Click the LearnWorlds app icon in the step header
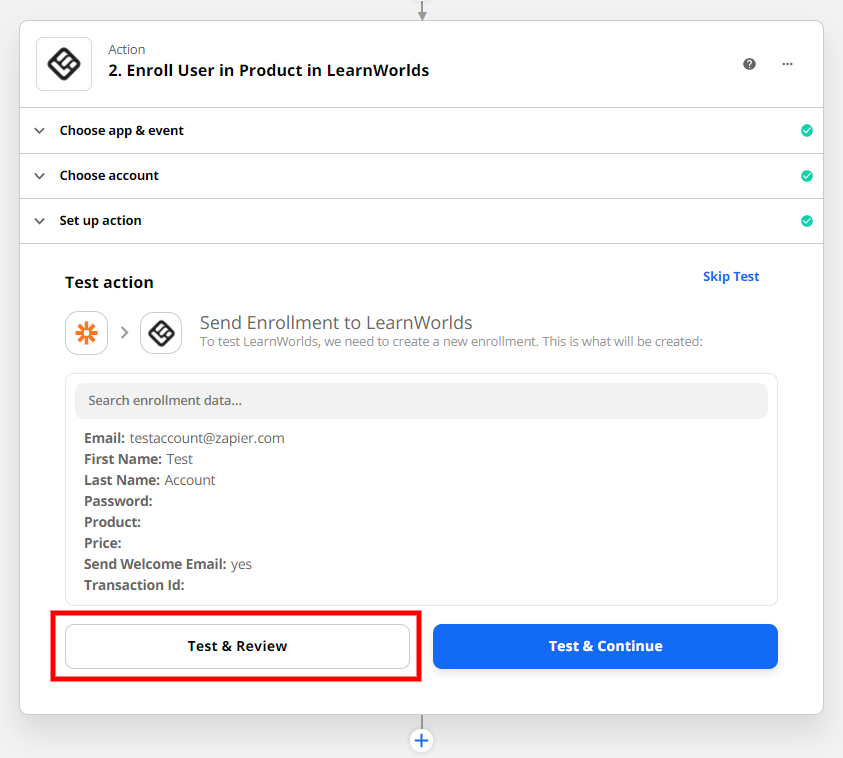Screen dimensions: 843x758 pyautogui.click(x=63, y=63)
